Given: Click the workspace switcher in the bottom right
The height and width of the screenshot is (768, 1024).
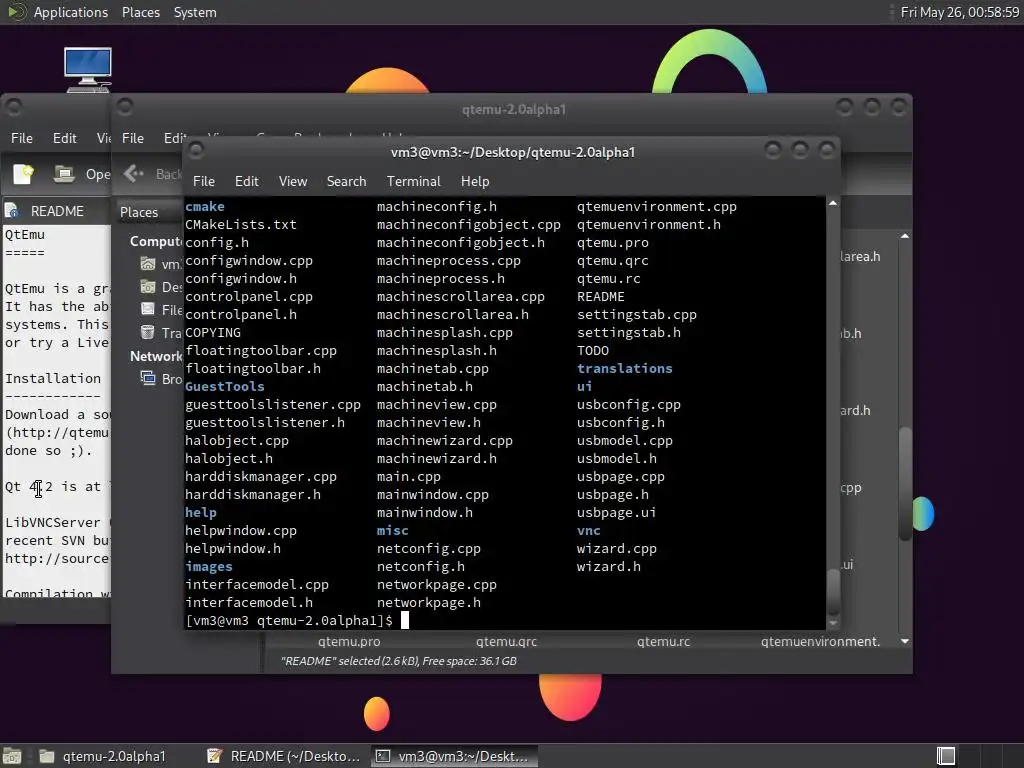Looking at the screenshot, I should pyautogui.click(x=946, y=756).
